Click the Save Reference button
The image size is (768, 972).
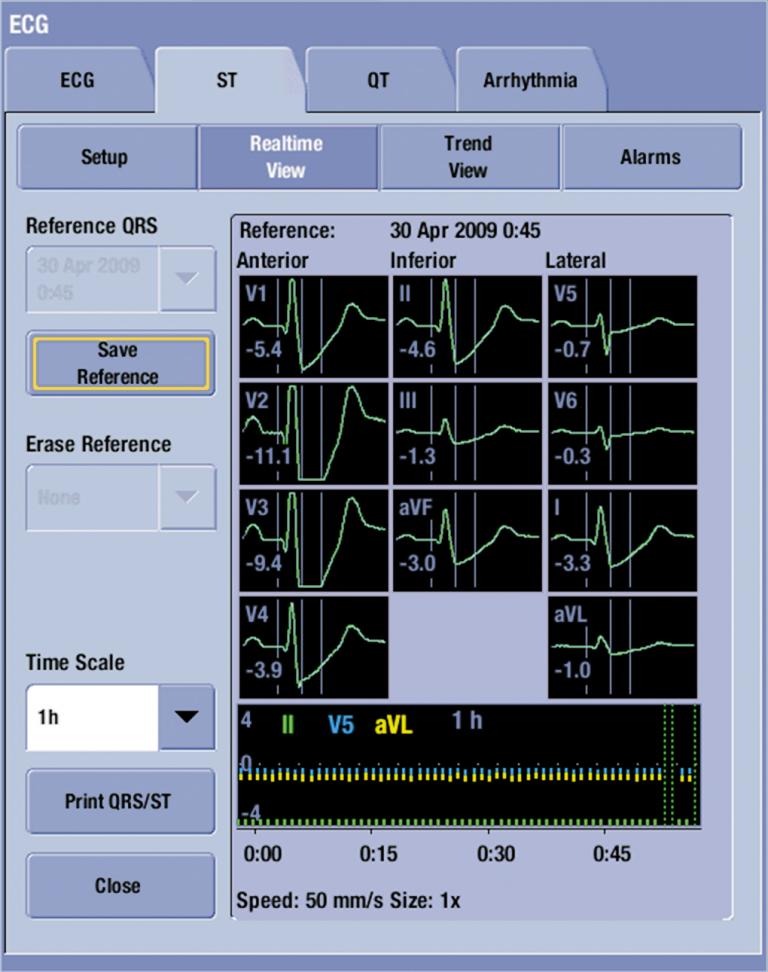click(x=120, y=363)
